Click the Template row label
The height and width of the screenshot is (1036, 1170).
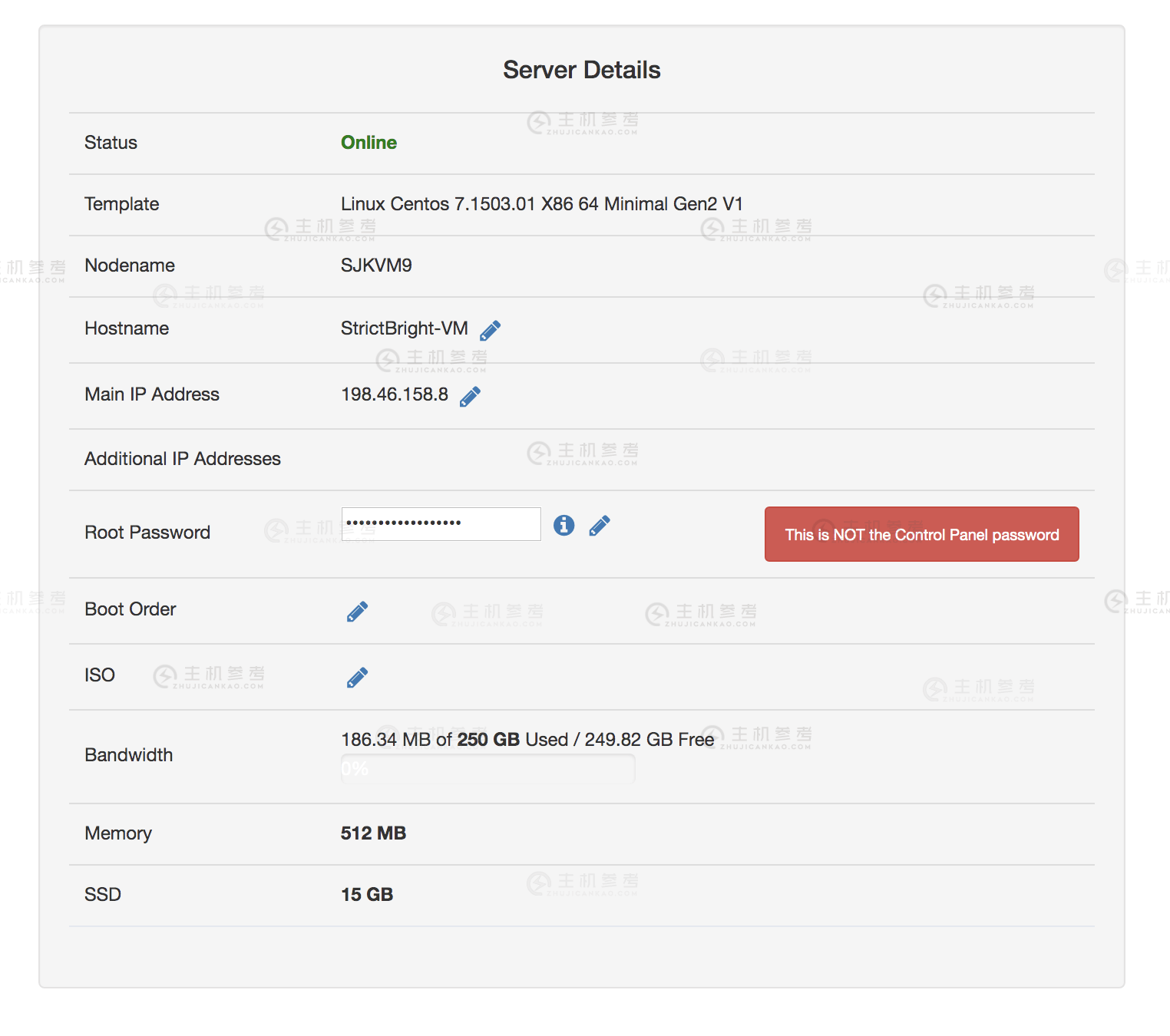coord(122,204)
